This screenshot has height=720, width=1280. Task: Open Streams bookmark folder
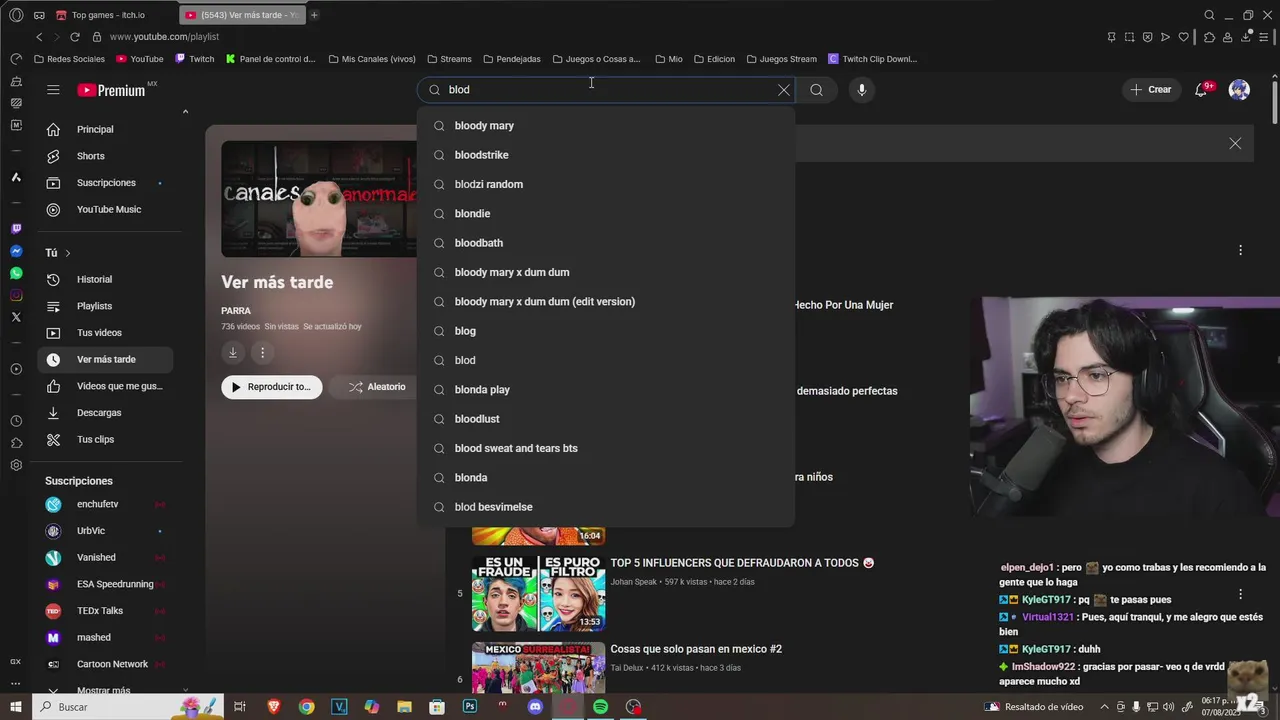click(449, 59)
